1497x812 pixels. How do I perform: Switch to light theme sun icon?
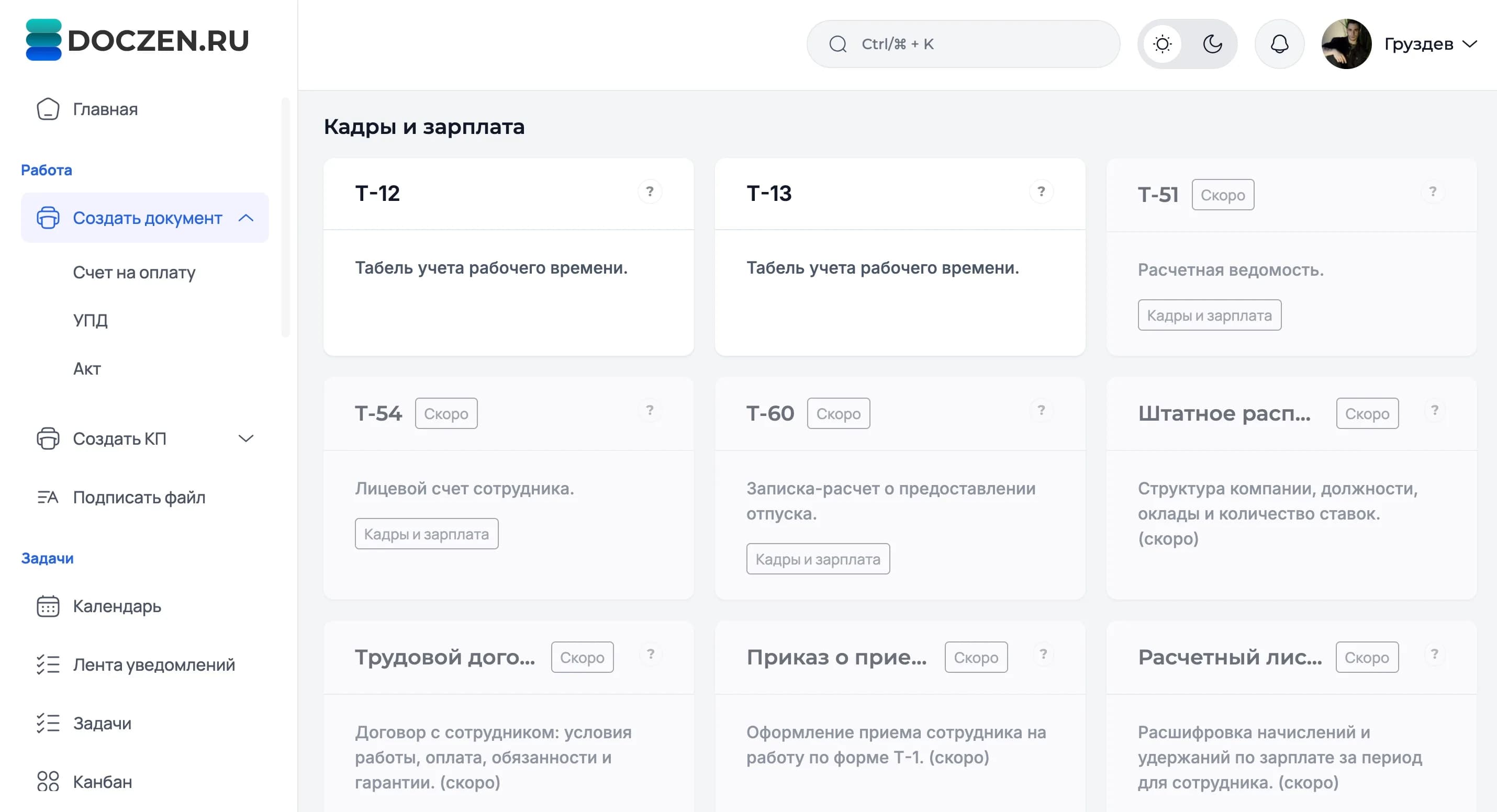pos(1162,44)
